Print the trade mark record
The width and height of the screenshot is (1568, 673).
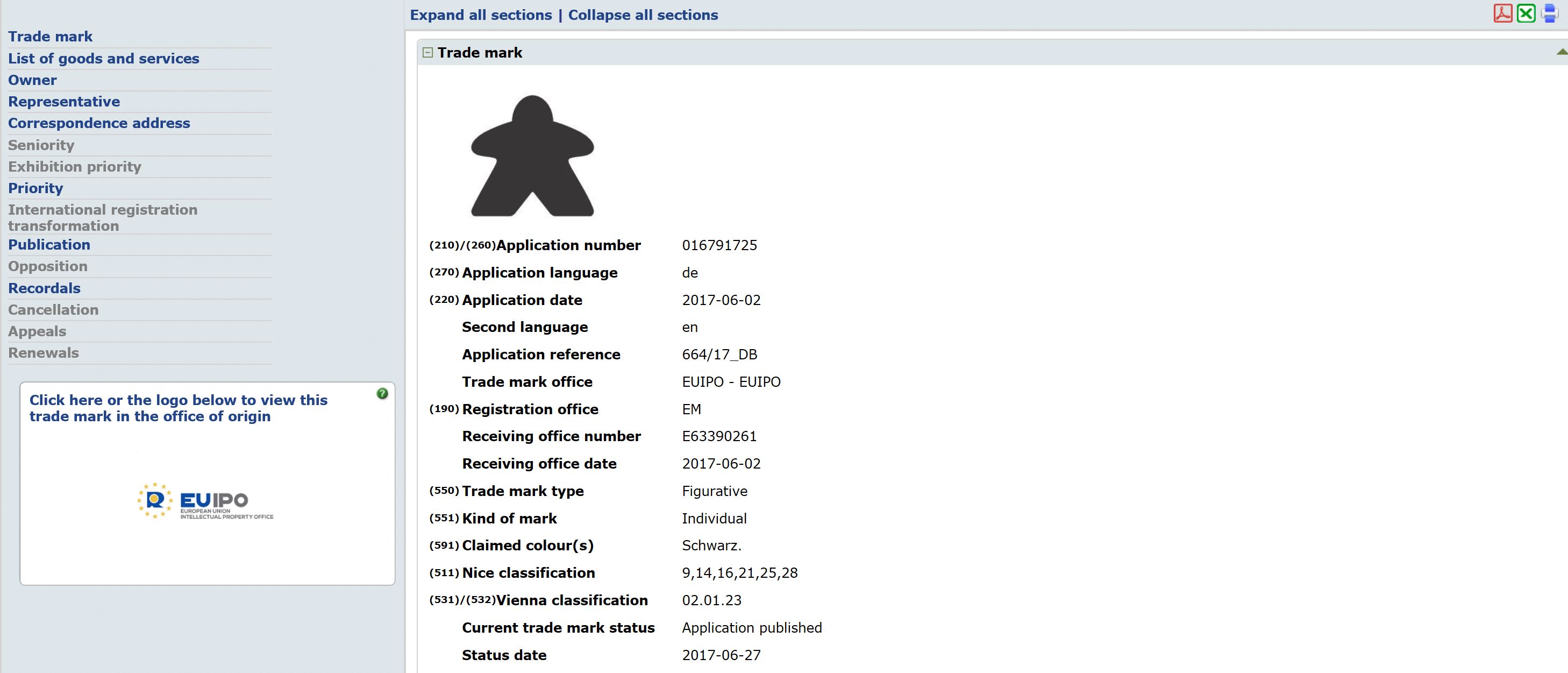pos(1549,13)
